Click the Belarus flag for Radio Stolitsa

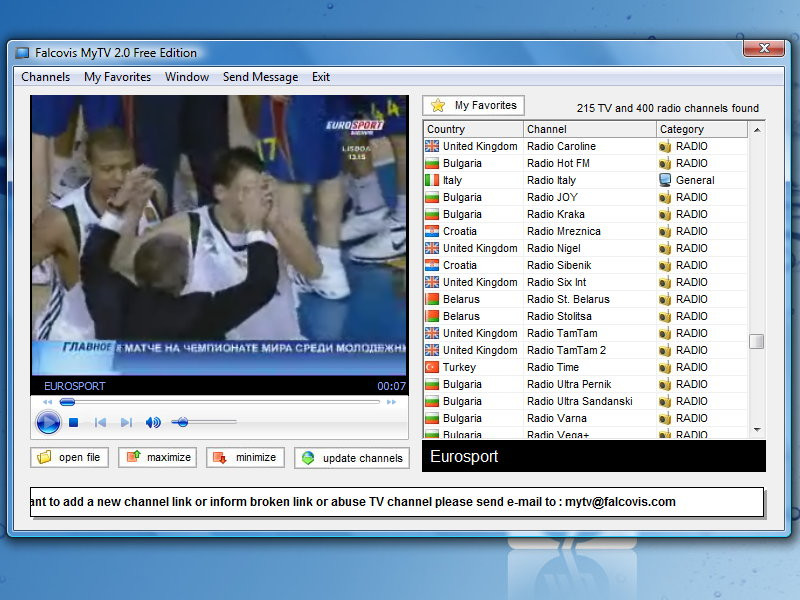pos(432,316)
